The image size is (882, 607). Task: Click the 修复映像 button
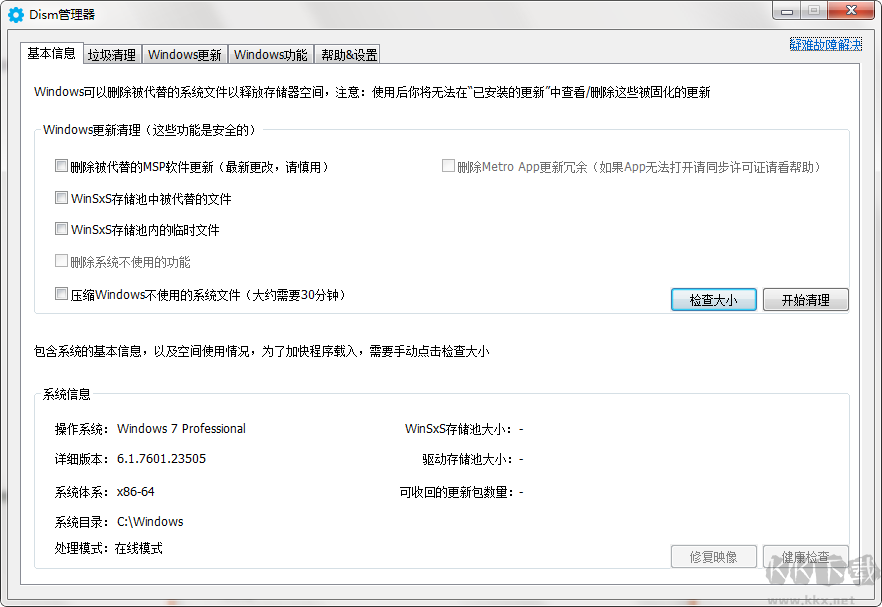click(x=713, y=557)
